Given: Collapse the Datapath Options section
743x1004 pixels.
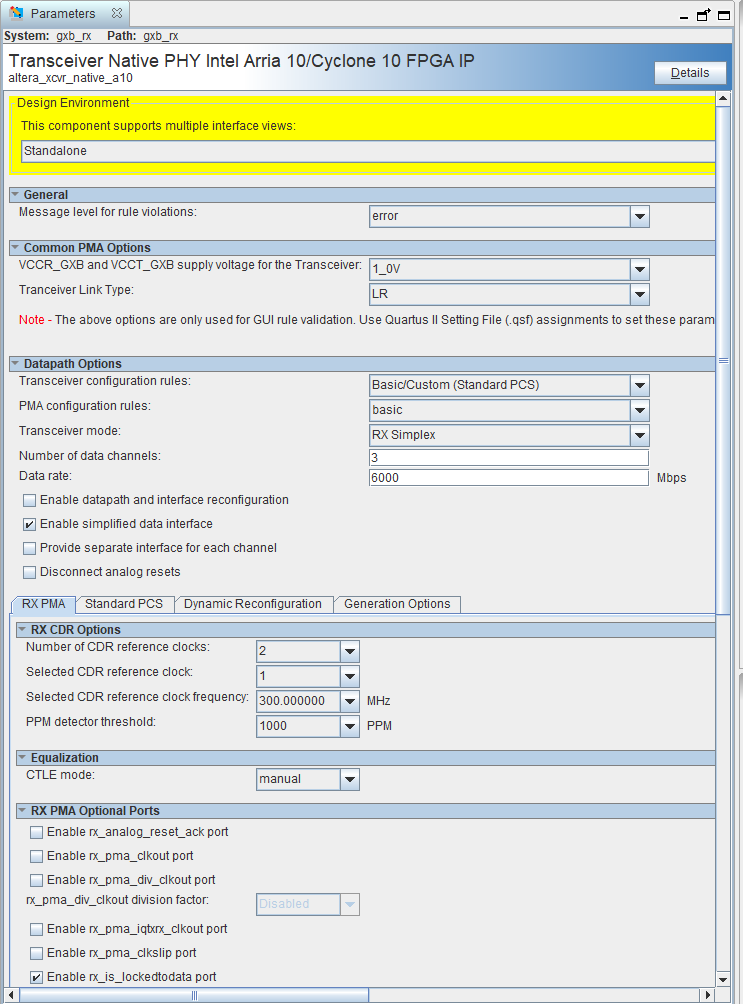Looking at the screenshot, I should [15, 364].
